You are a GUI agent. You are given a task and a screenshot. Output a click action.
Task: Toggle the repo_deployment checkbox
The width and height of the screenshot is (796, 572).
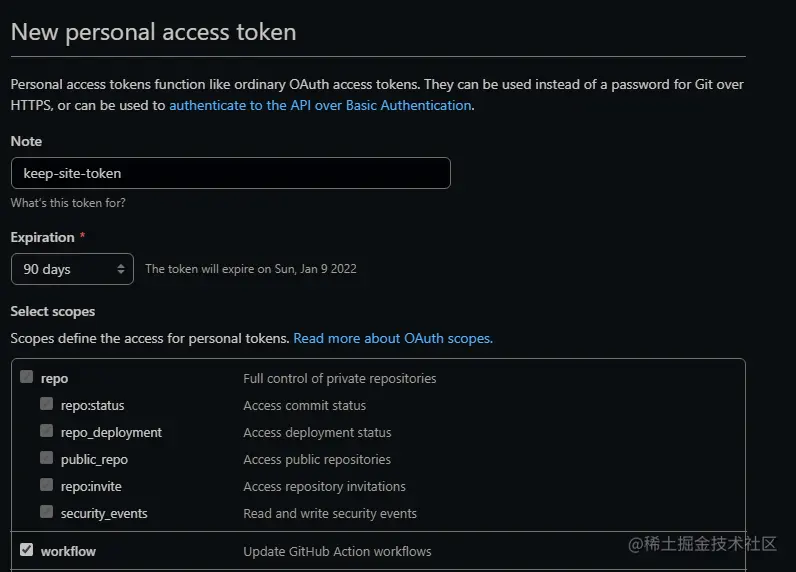[46, 432]
